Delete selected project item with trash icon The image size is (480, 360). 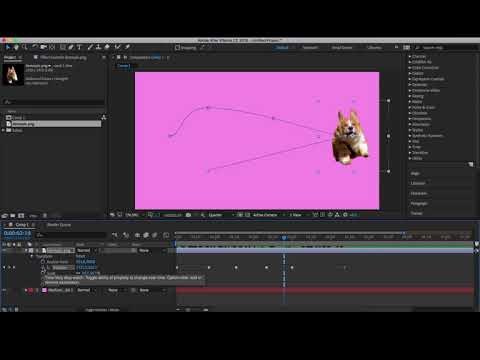[x=45, y=216]
